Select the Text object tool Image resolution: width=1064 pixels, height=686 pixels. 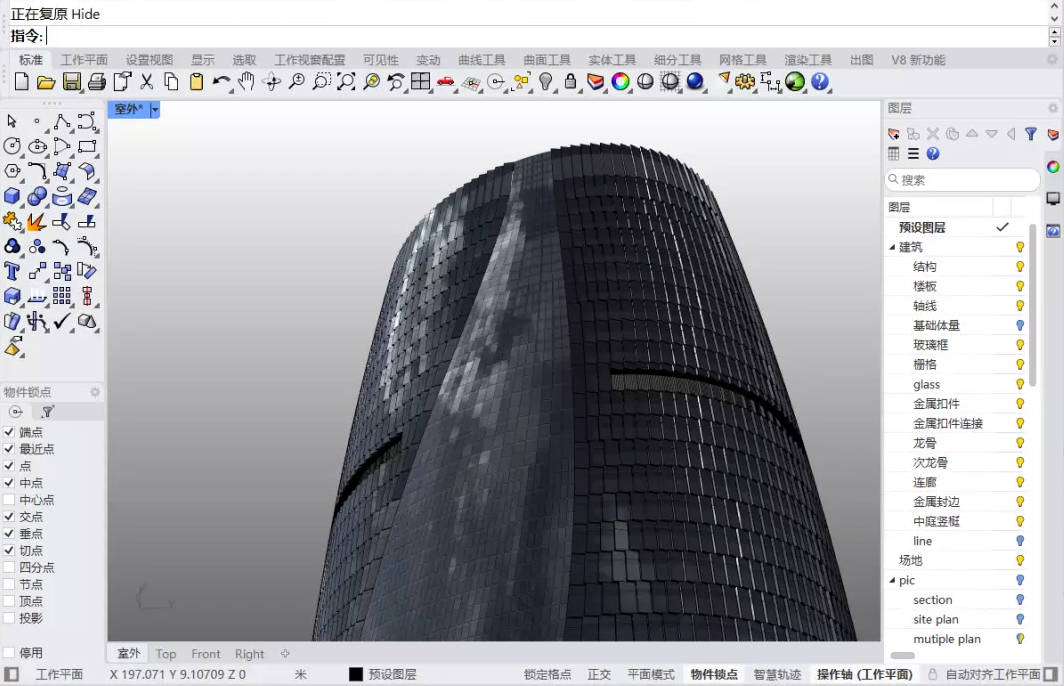tap(12, 271)
